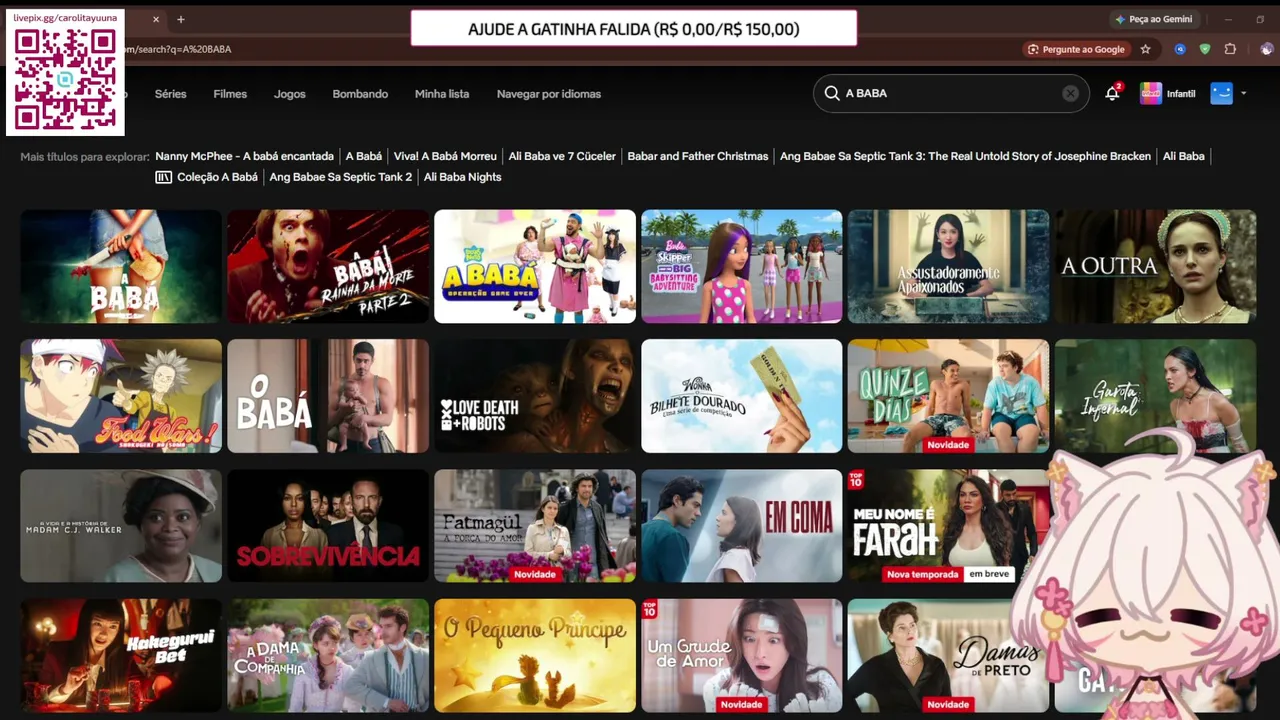Click the Pergunte ao Google button
The height and width of the screenshot is (720, 1280).
point(1076,49)
